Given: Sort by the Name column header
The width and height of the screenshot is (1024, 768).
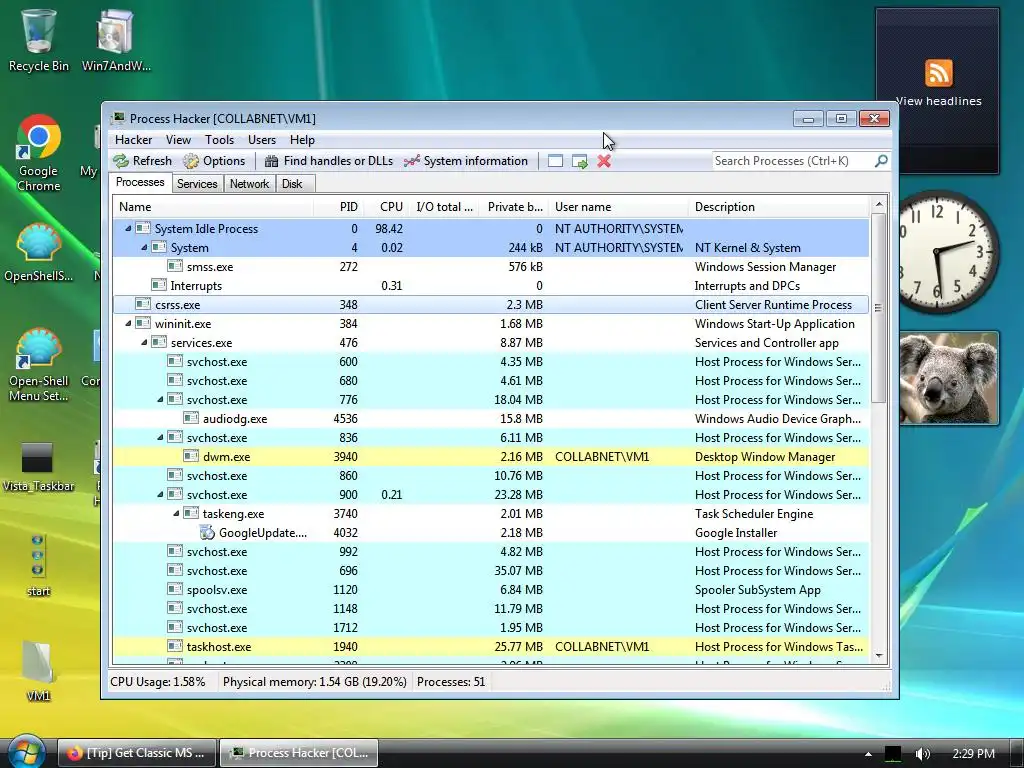Looking at the screenshot, I should (213, 206).
